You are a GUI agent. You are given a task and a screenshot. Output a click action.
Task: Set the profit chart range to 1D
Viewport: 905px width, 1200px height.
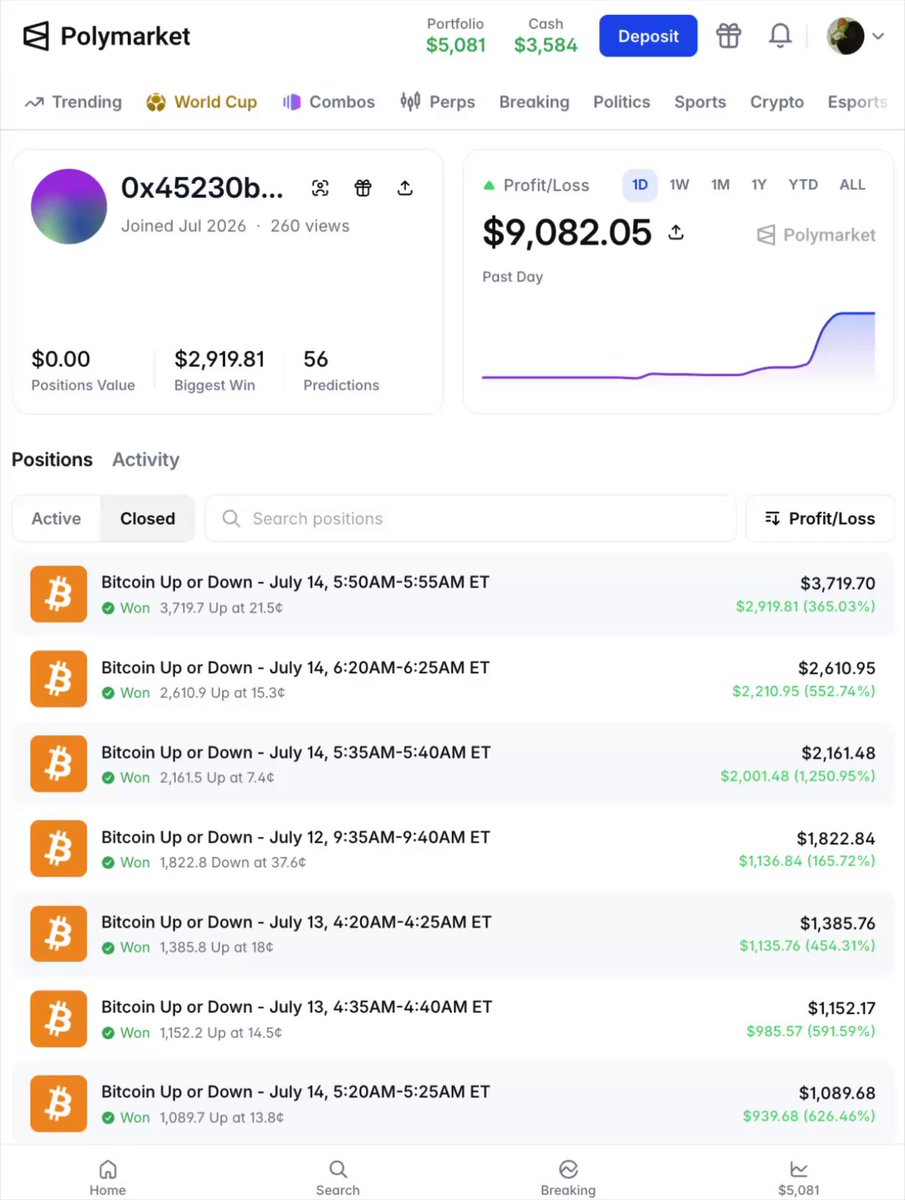[x=640, y=185]
